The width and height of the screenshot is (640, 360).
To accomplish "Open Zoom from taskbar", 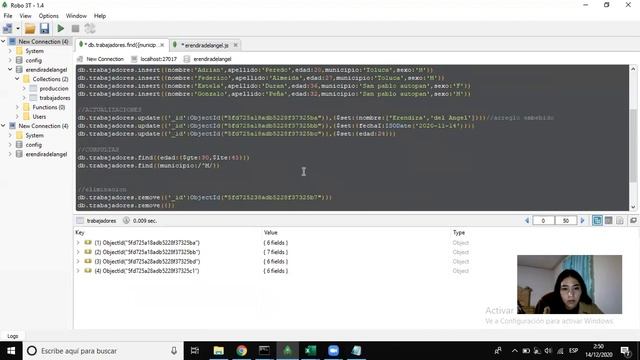I will coord(333,351).
